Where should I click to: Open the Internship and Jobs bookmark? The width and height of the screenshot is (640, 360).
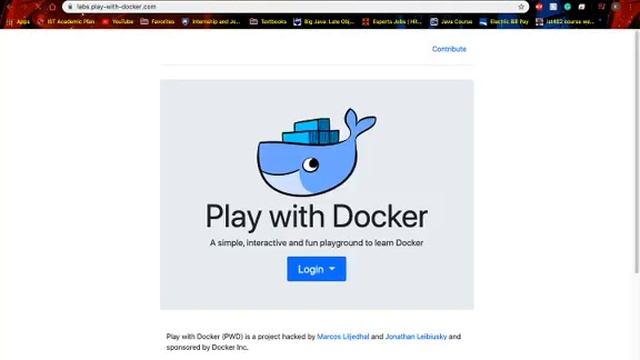tap(211, 22)
